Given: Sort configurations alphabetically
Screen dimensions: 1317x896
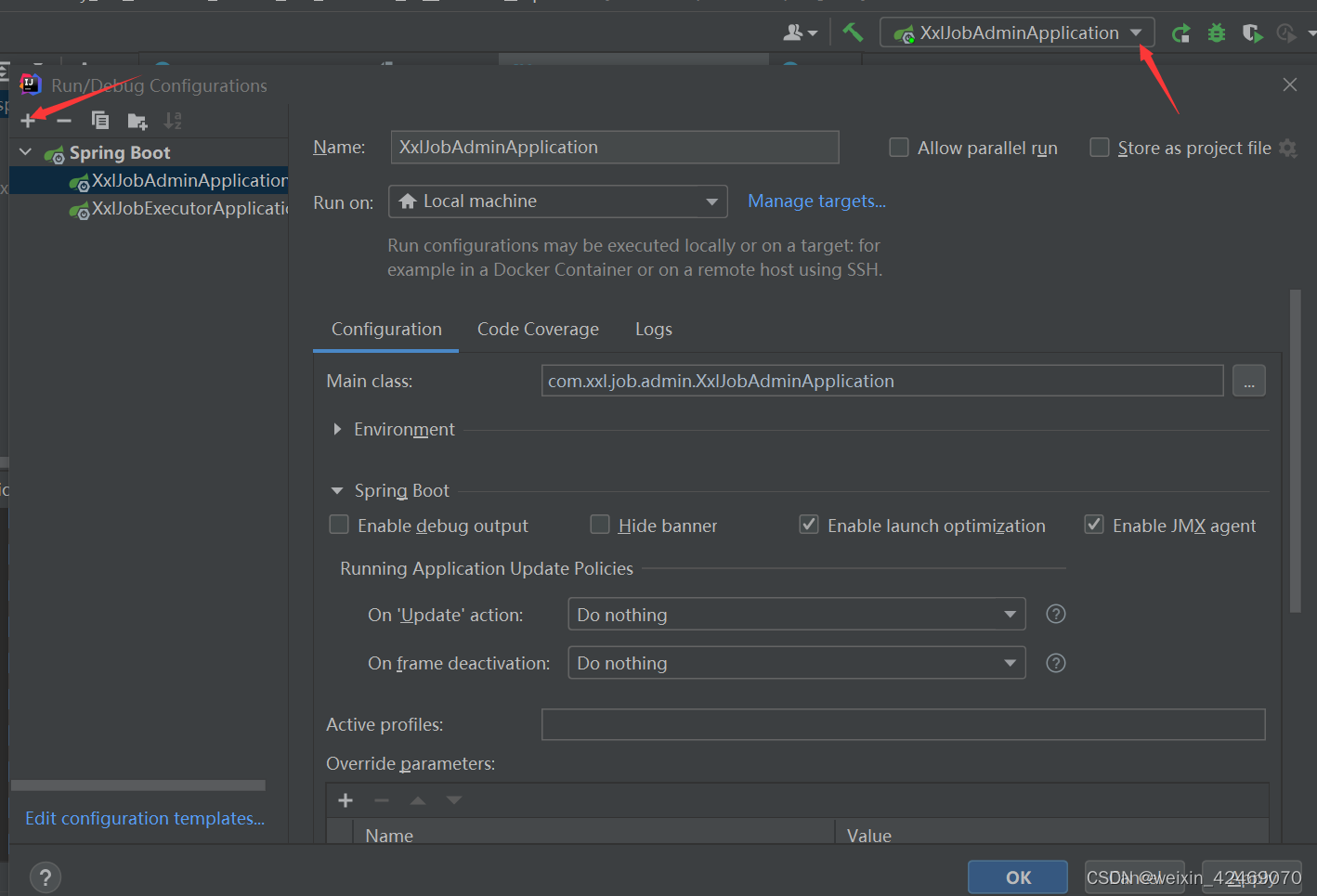Looking at the screenshot, I should tap(173, 121).
